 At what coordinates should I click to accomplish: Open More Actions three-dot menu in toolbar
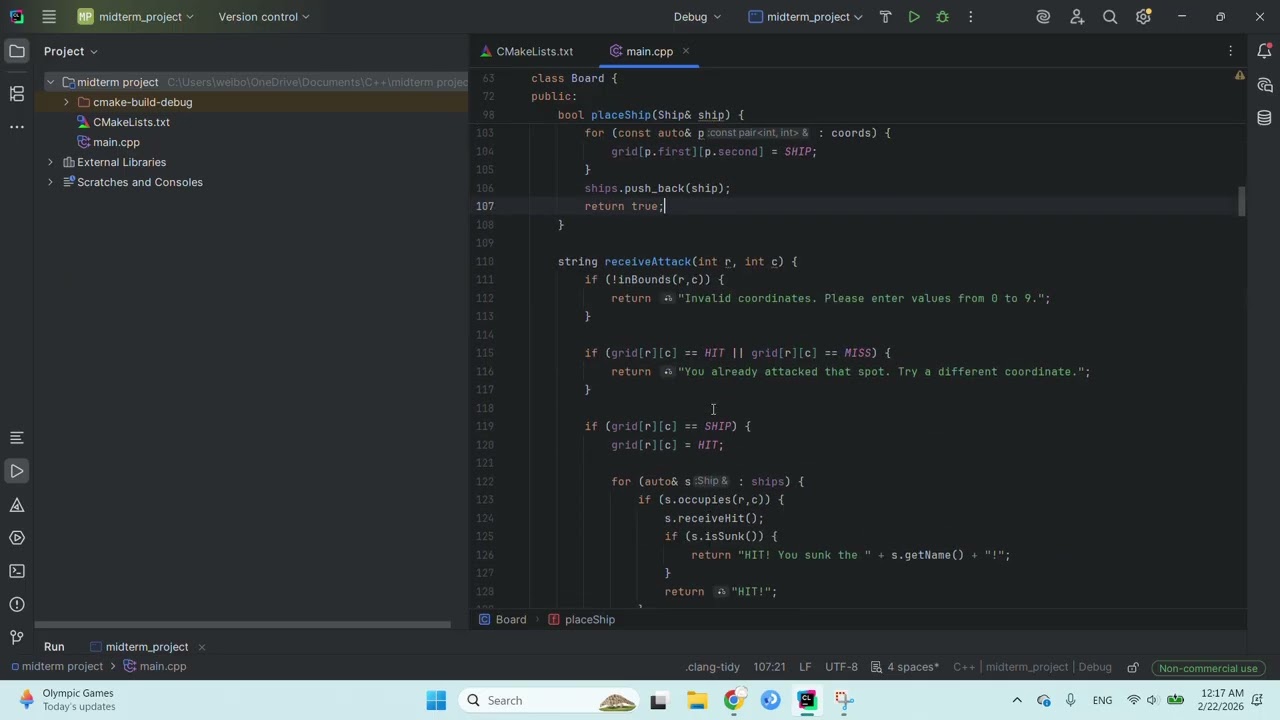point(970,17)
